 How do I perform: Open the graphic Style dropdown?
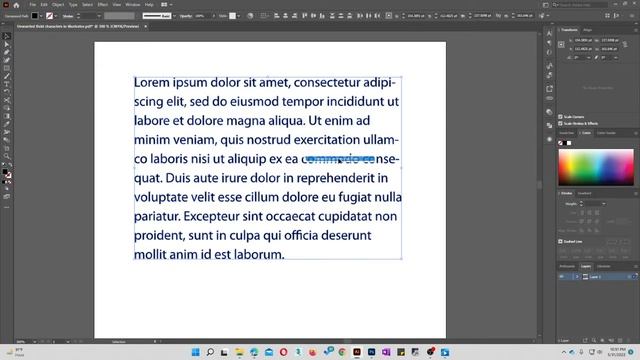(x=238, y=16)
